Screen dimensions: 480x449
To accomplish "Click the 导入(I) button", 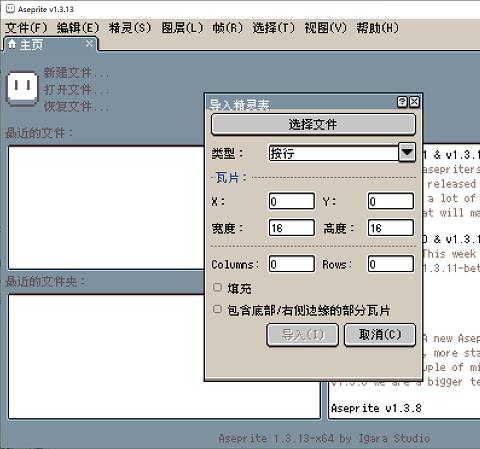I will pos(303,335).
